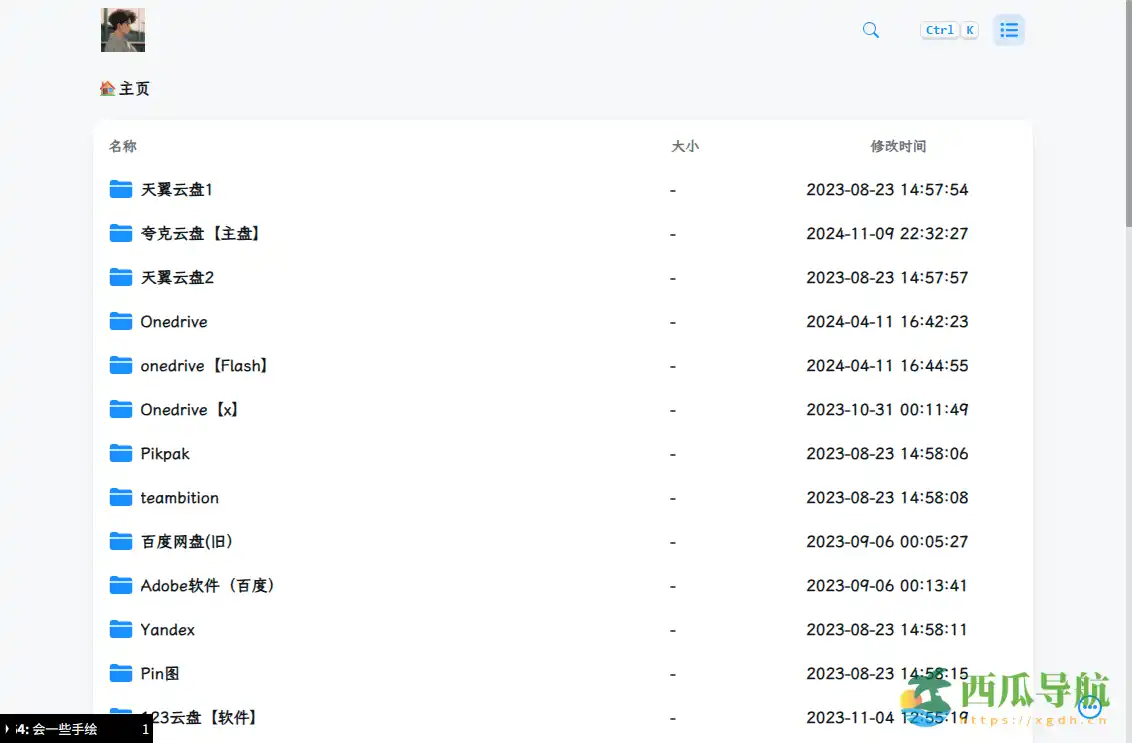
Task: Click the folder icon beside Pikpak
Action: [x=119, y=453]
